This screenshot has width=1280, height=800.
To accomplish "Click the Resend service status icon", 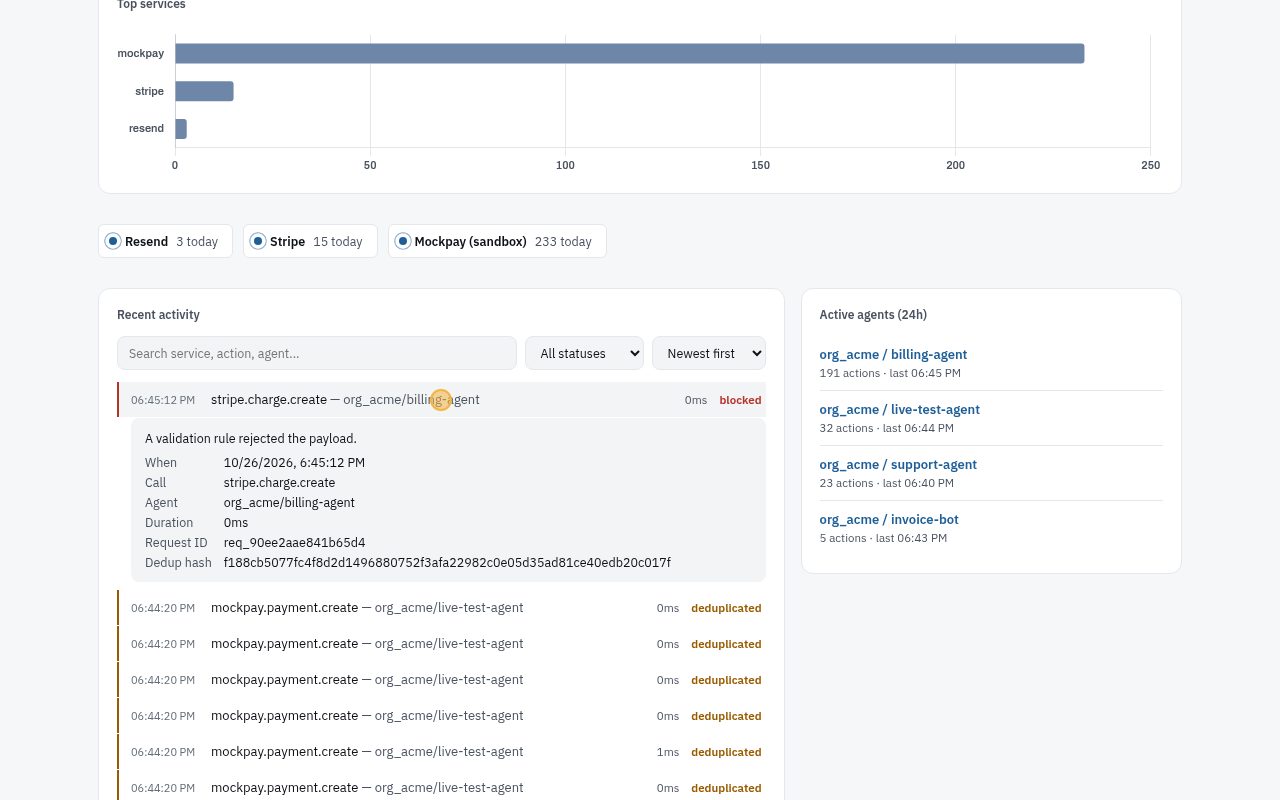I will (113, 241).
